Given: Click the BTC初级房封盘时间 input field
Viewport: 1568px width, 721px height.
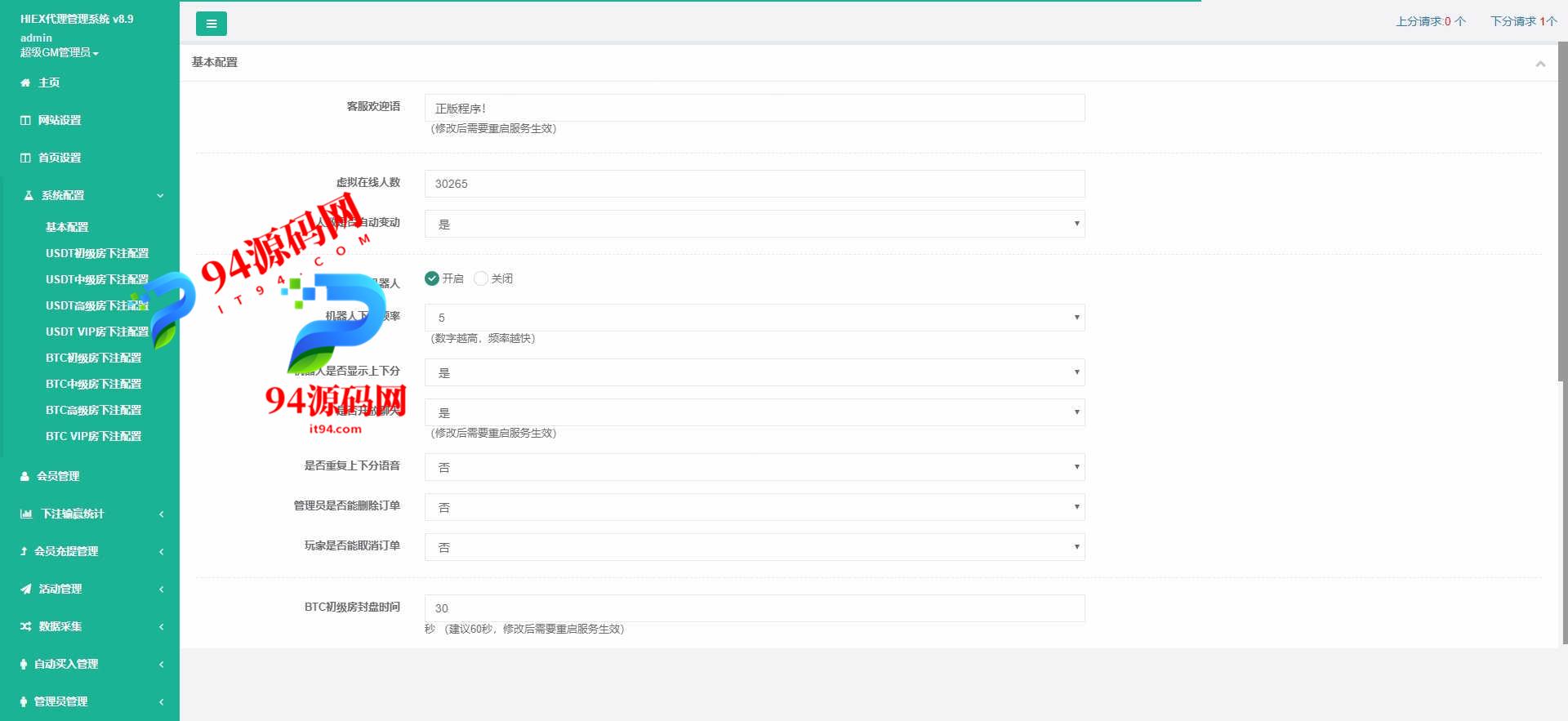Looking at the screenshot, I should [x=755, y=608].
